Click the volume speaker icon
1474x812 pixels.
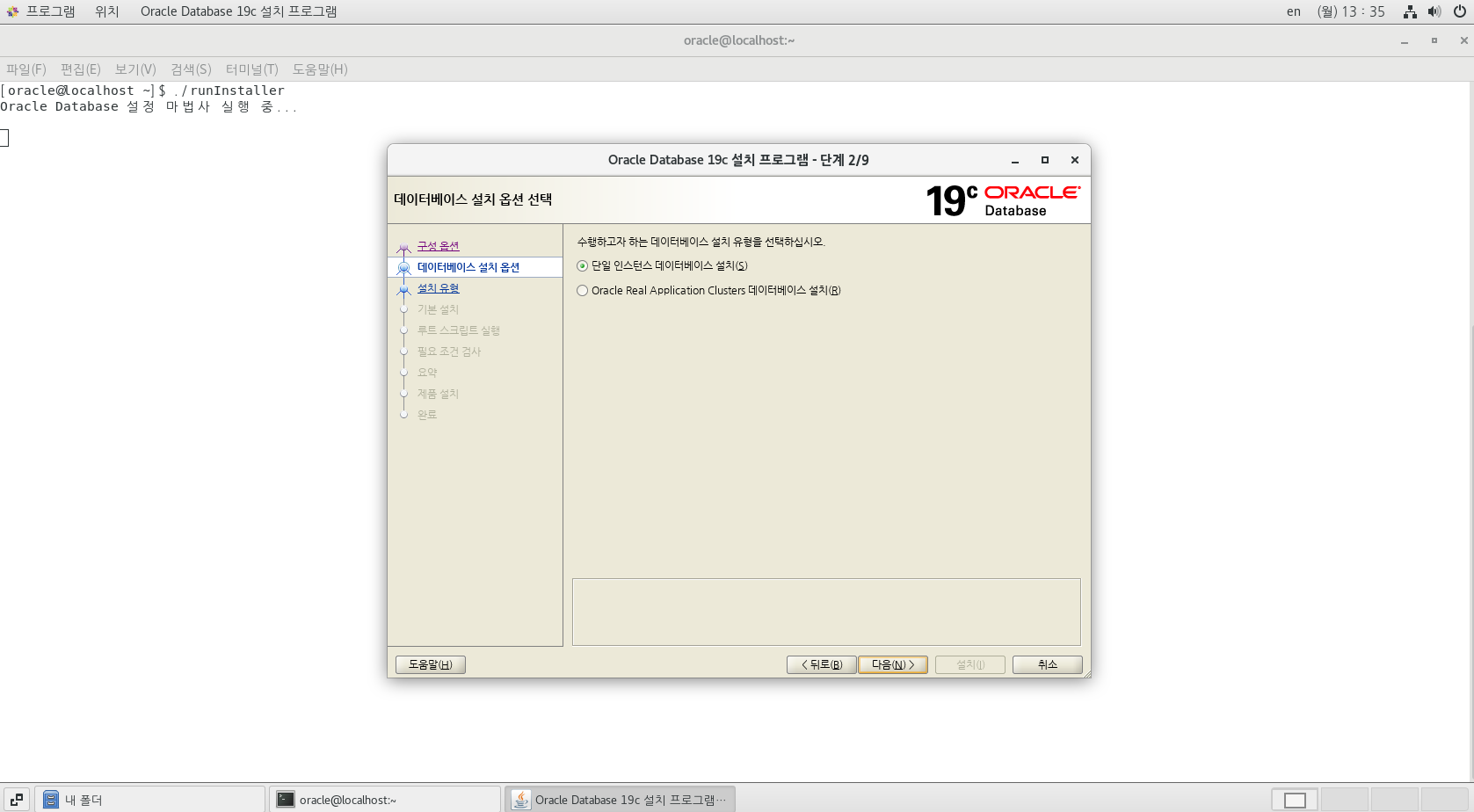(x=1434, y=11)
